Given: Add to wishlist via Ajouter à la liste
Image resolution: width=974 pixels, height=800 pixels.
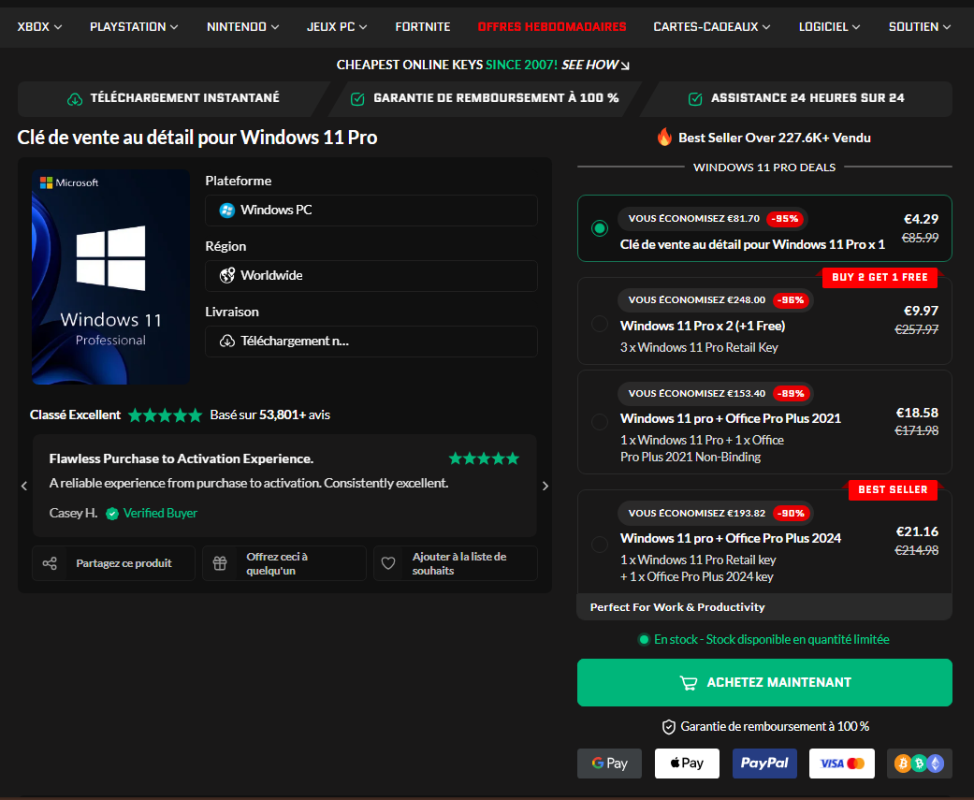Looking at the screenshot, I should point(455,563).
